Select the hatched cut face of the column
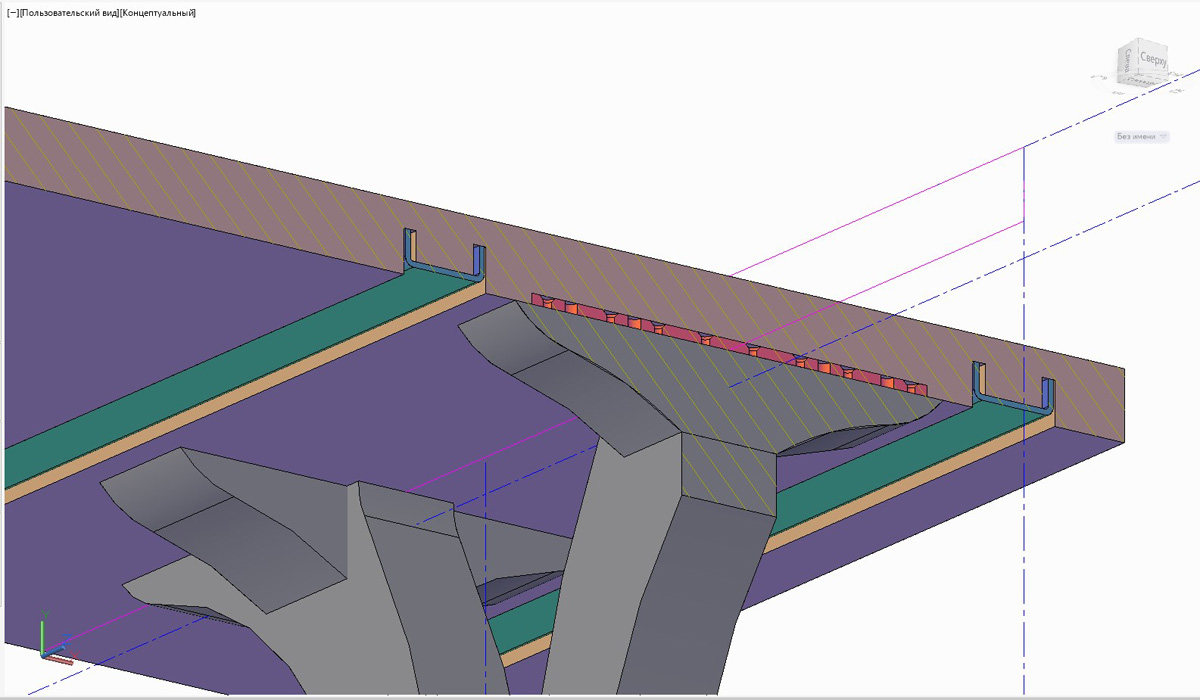This screenshot has width=1200, height=700. pyautogui.click(x=730, y=470)
